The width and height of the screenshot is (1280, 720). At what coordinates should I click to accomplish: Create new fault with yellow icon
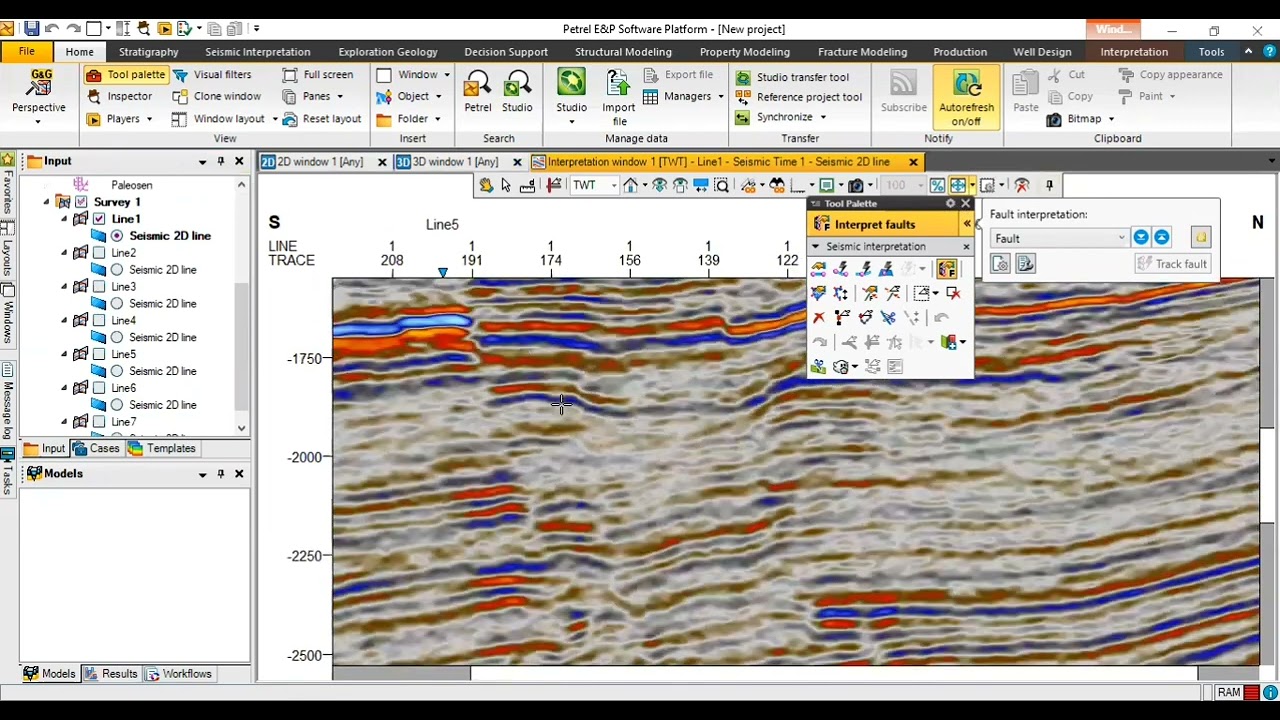(x=1201, y=238)
